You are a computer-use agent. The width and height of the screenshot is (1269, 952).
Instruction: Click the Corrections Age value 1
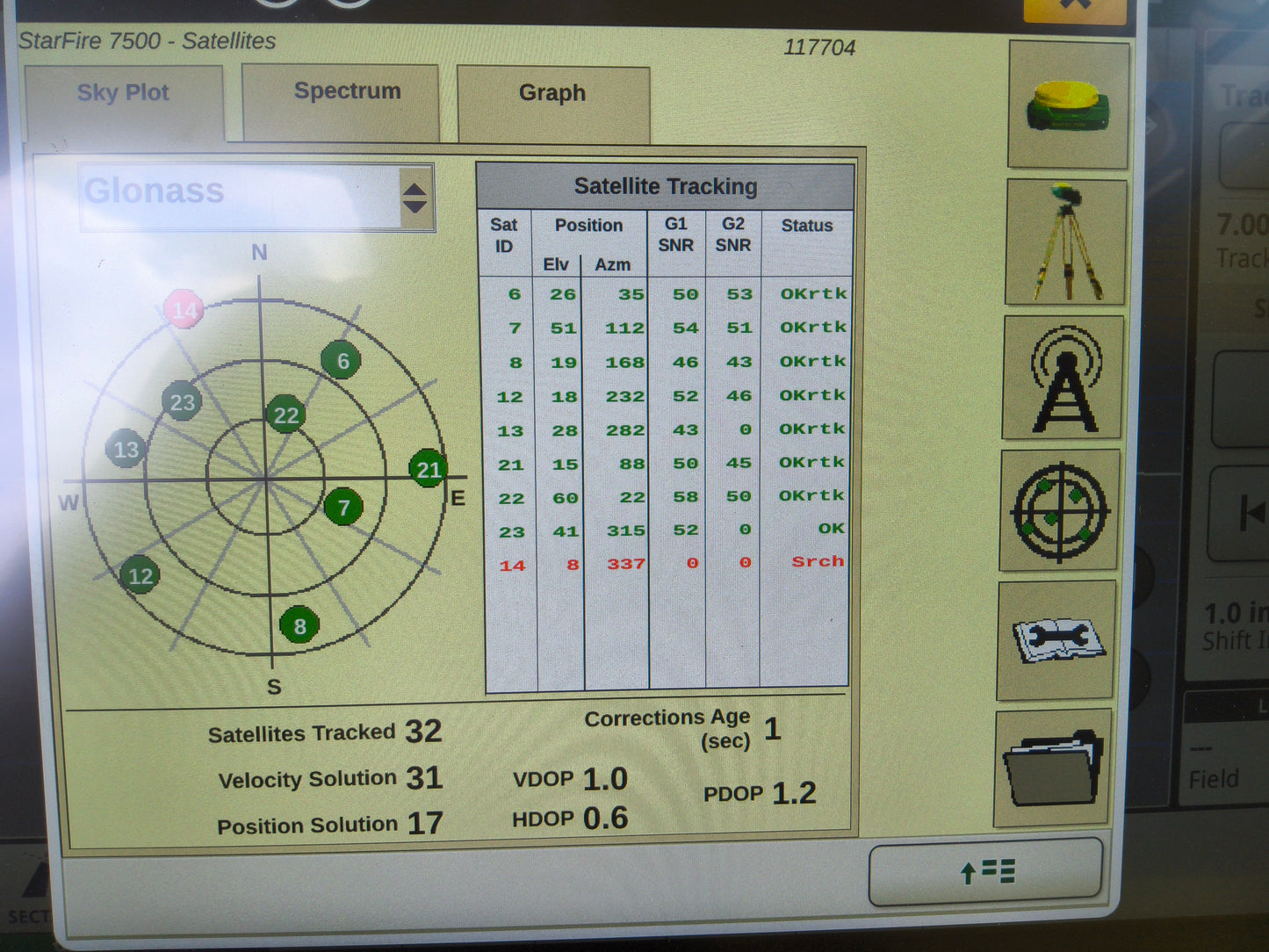772,728
